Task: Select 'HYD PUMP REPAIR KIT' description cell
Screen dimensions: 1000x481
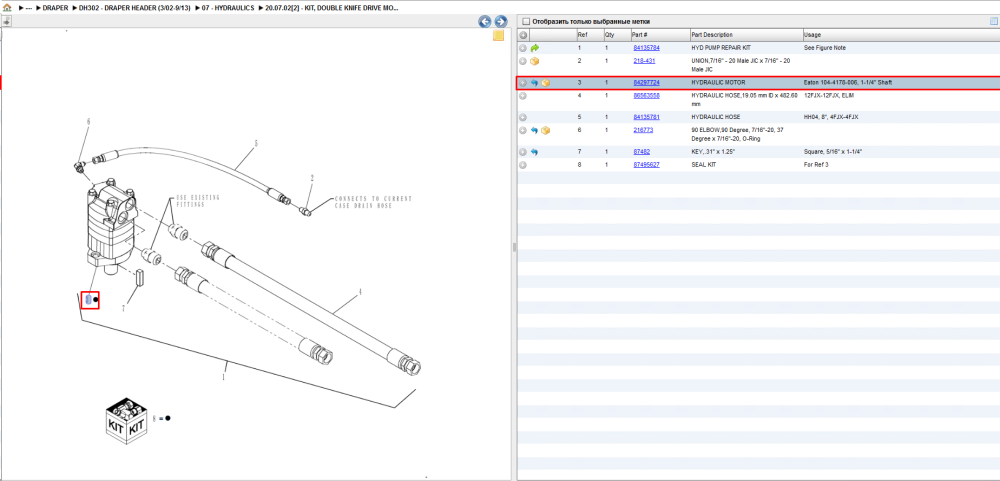Action: click(x=721, y=48)
